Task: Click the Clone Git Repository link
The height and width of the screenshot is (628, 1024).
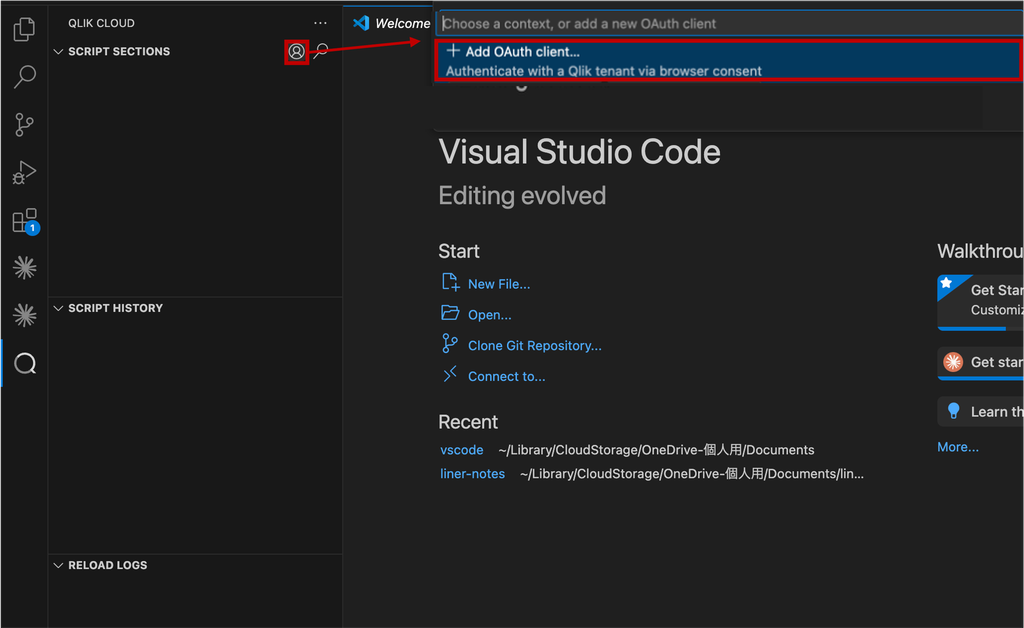Action: click(535, 345)
